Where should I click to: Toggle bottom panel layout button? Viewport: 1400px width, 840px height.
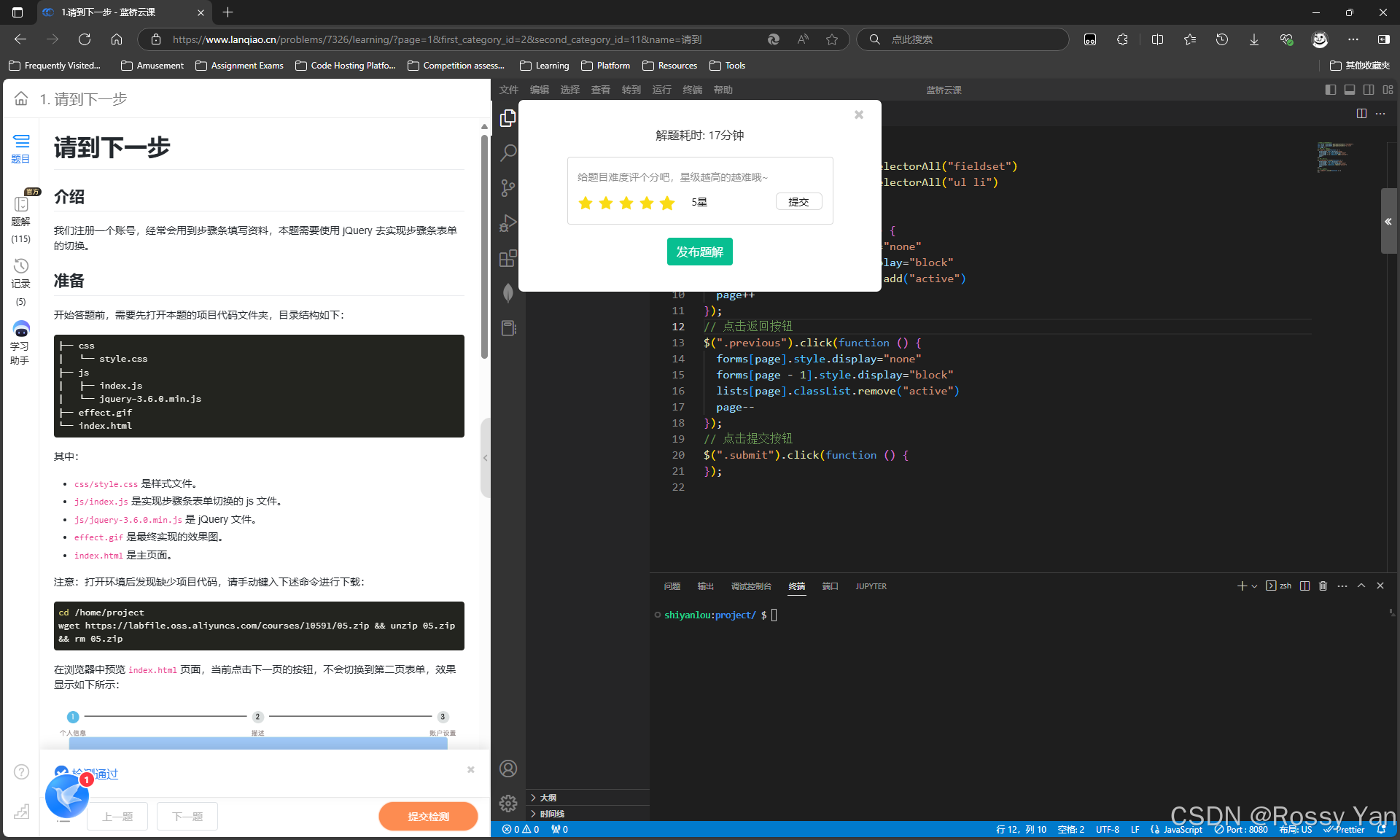pyautogui.click(x=1350, y=90)
